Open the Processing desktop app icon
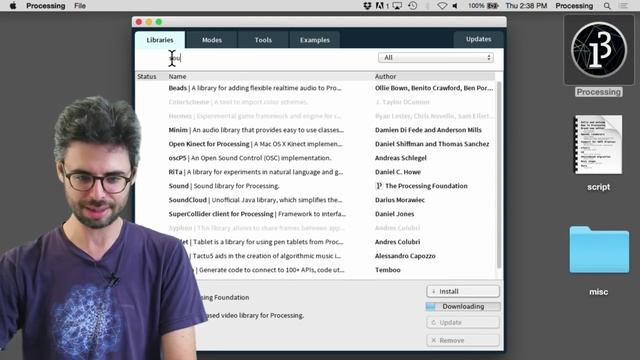This screenshot has width=640, height=360. [598, 50]
